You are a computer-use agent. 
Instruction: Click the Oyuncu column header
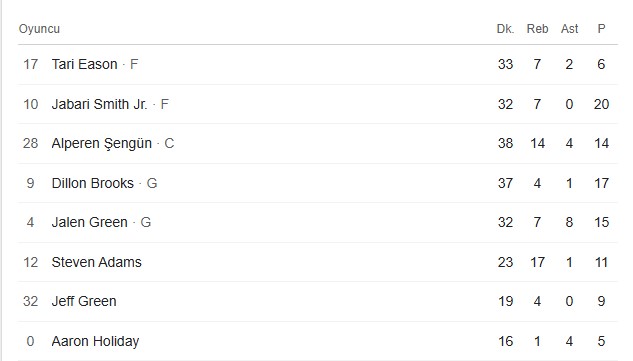(x=39, y=29)
